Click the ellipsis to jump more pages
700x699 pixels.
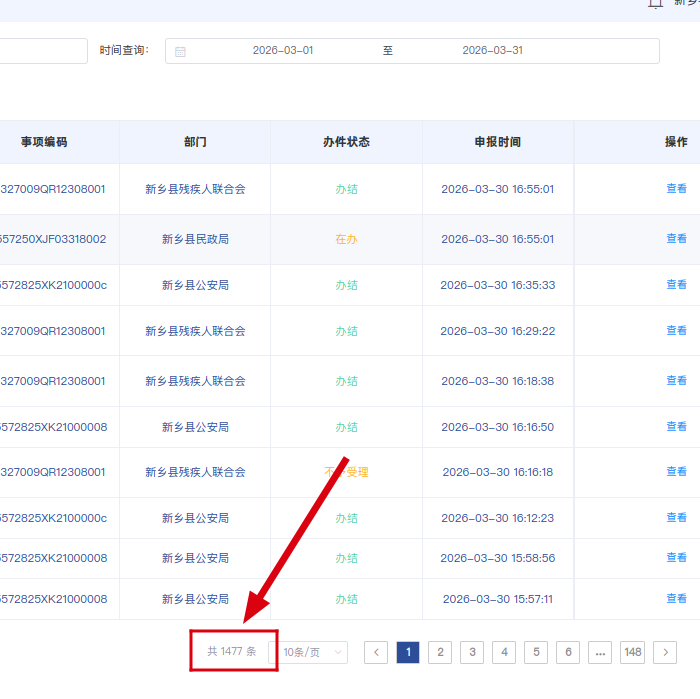pyautogui.click(x=600, y=652)
